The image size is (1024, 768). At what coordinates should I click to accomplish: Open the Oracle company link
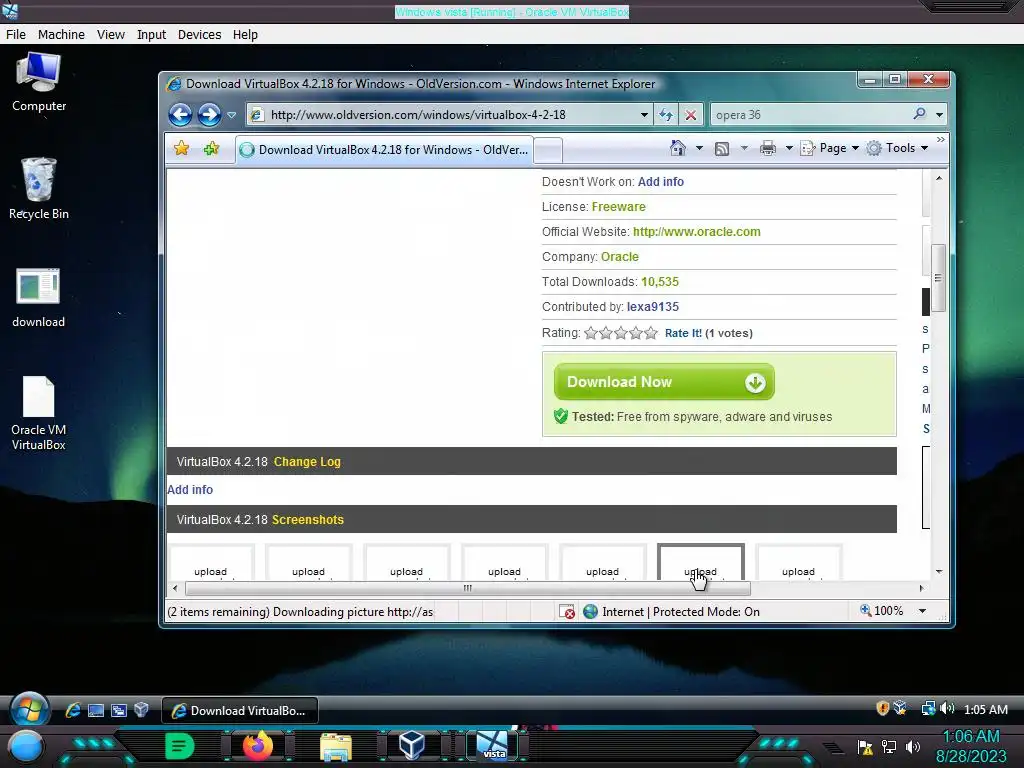coord(619,257)
